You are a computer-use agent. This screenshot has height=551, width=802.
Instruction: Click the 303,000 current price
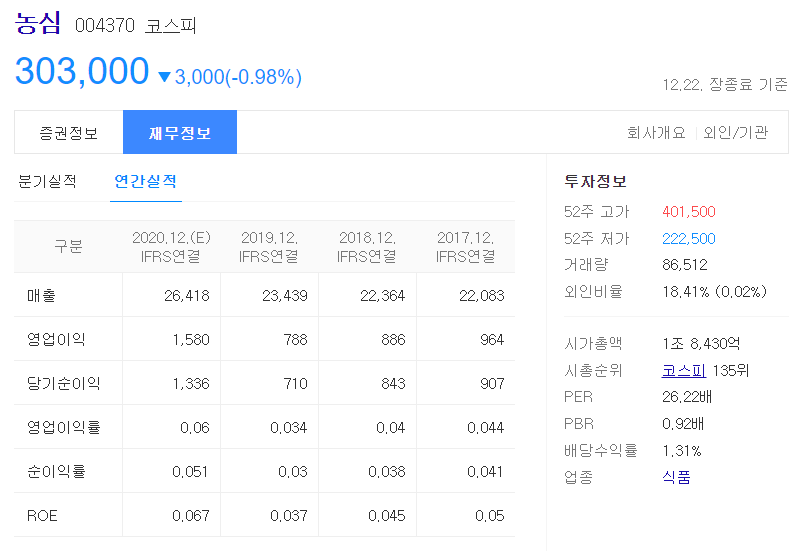tap(82, 71)
